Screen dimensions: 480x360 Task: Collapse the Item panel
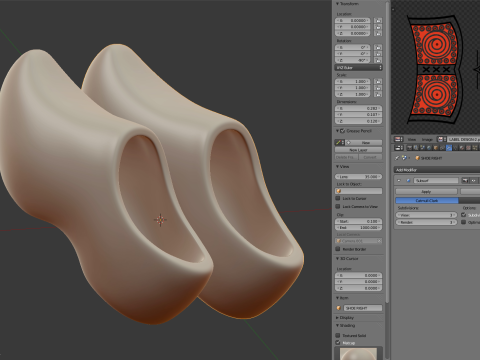point(337,298)
